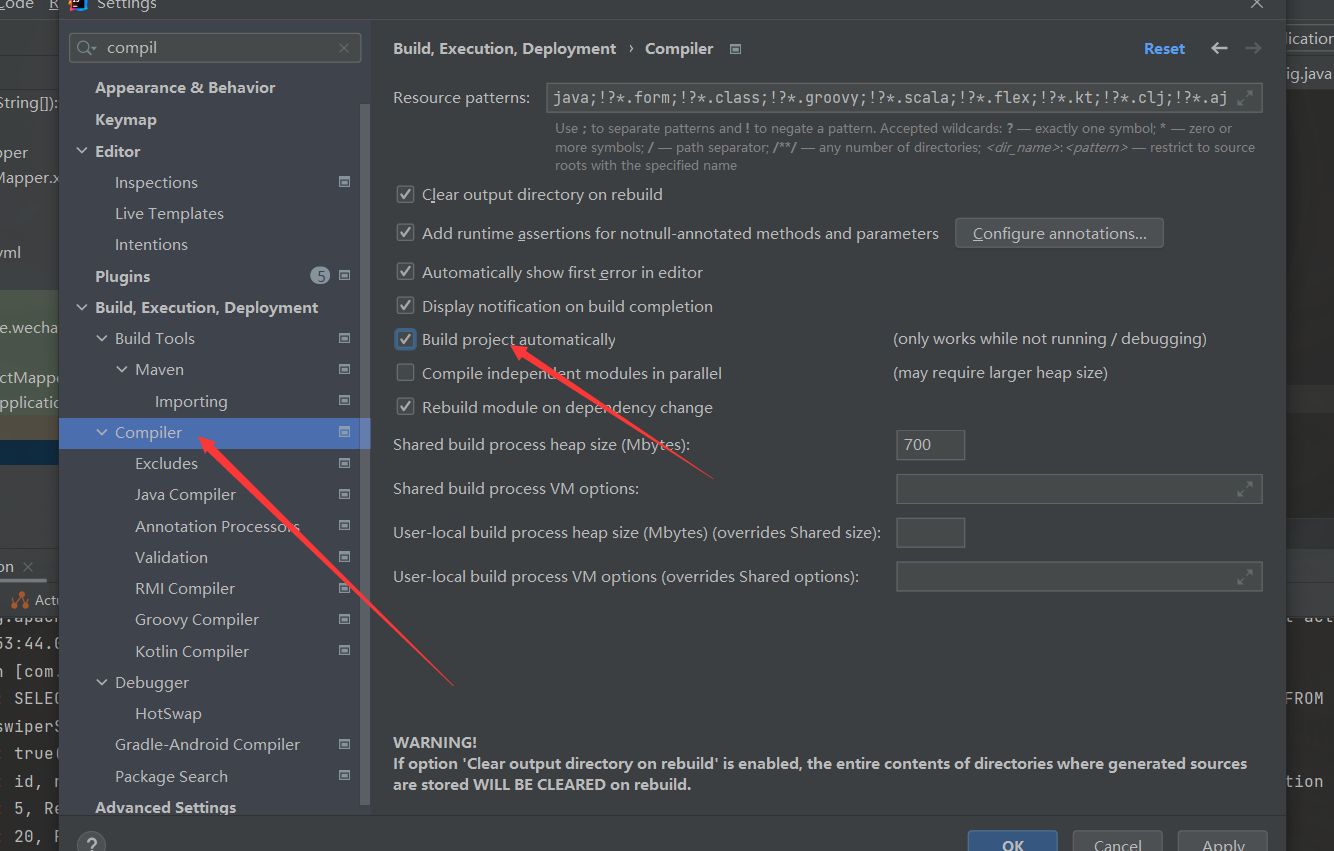Click project-level icon beside Build Tools

click(344, 338)
